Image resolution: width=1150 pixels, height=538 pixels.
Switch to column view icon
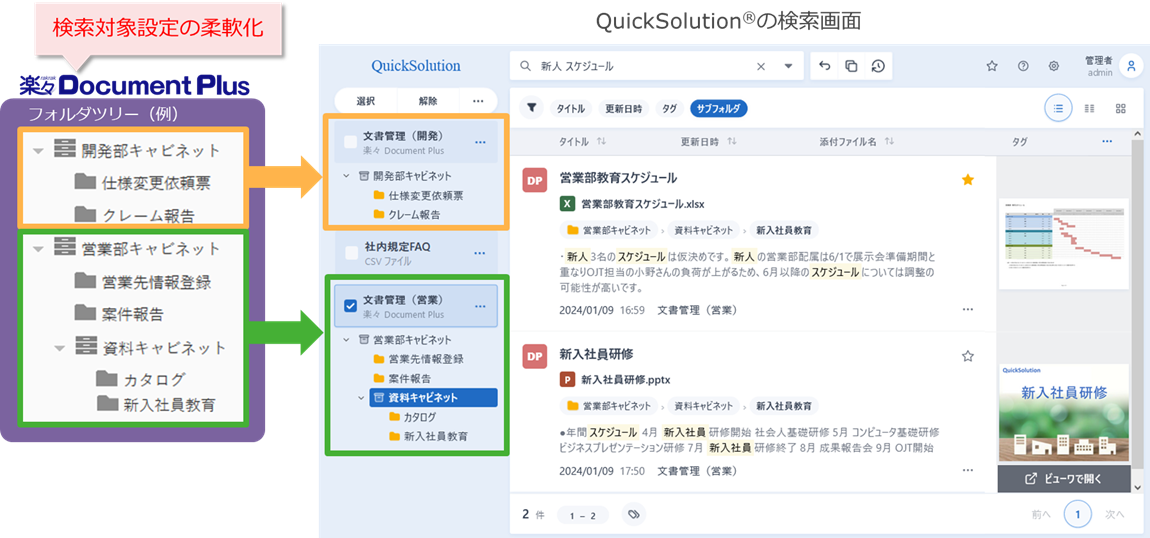pyautogui.click(x=1090, y=108)
